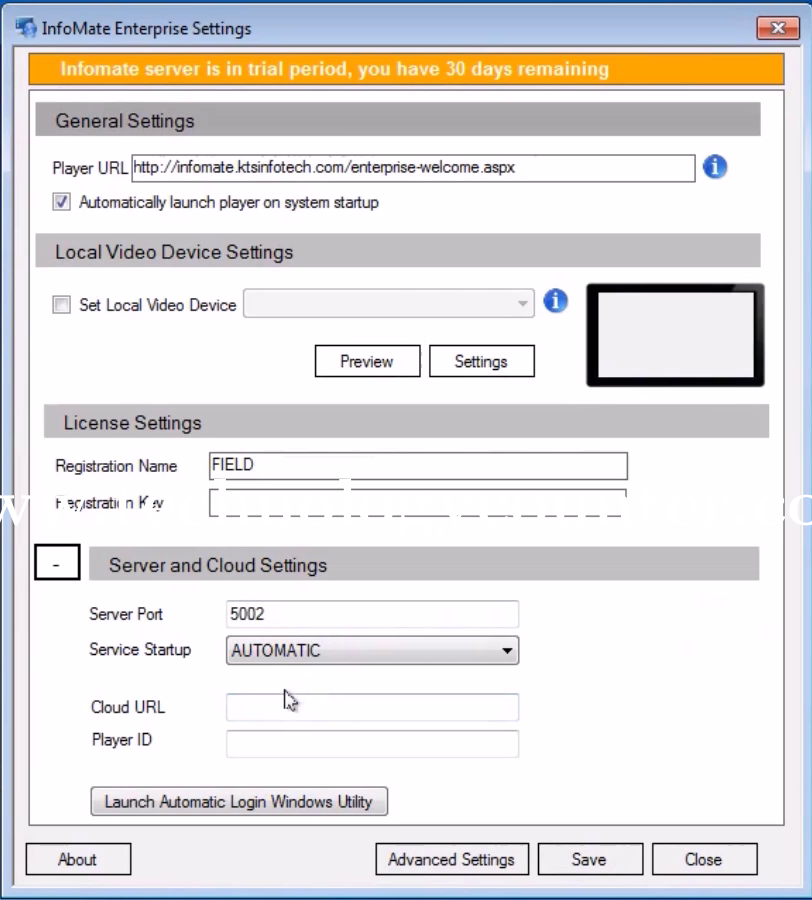Click the Local Video Device Settings header
The height and width of the screenshot is (900, 812).
tap(398, 251)
